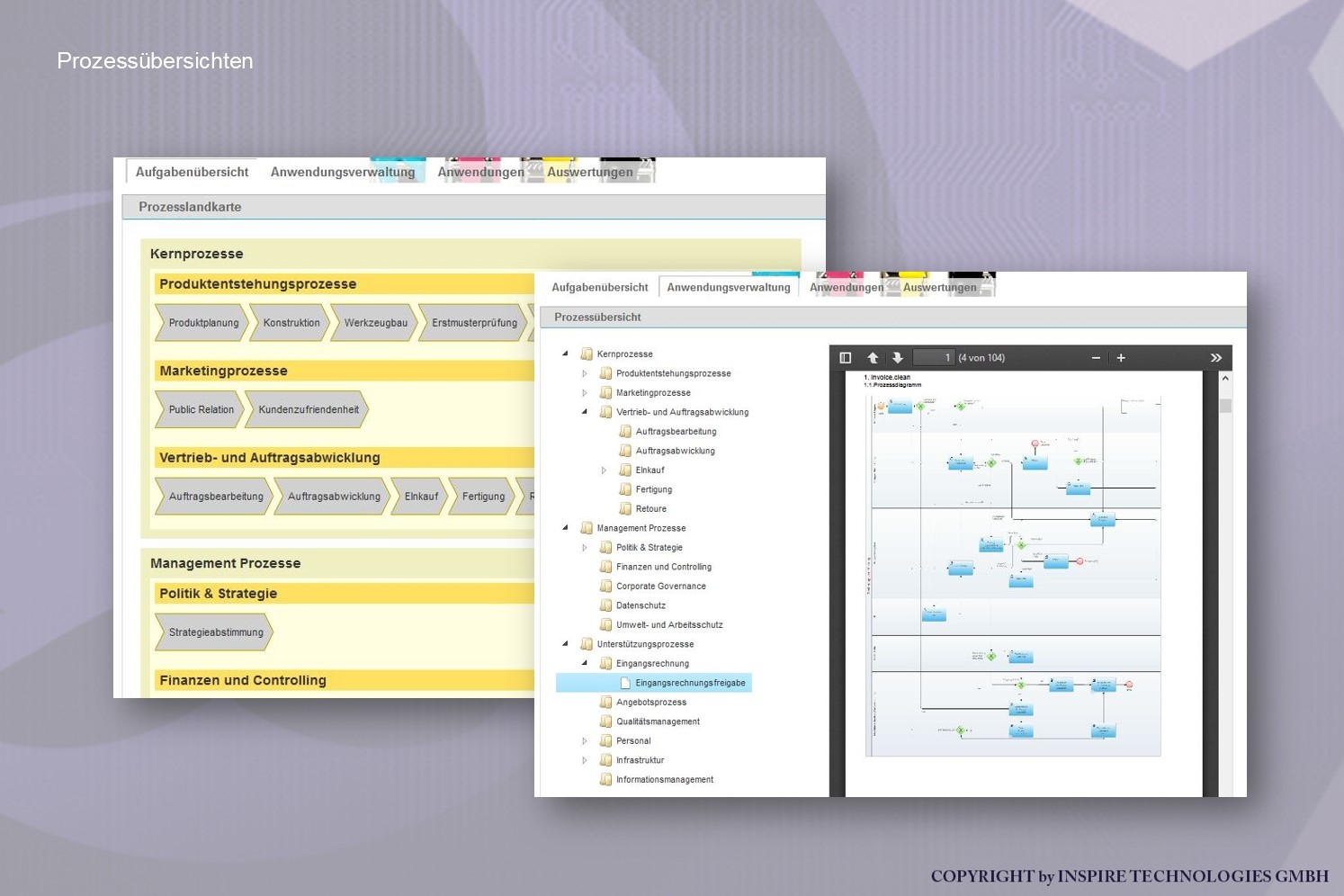This screenshot has width=1344, height=896.
Task: Select 'Qualitätsmanagement' in the process tree
Action: (658, 721)
